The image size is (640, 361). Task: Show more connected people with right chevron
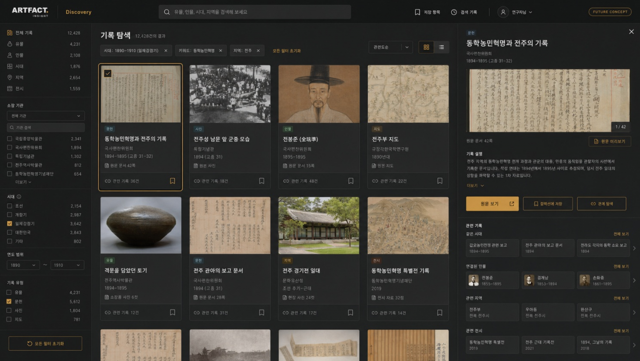634,280
